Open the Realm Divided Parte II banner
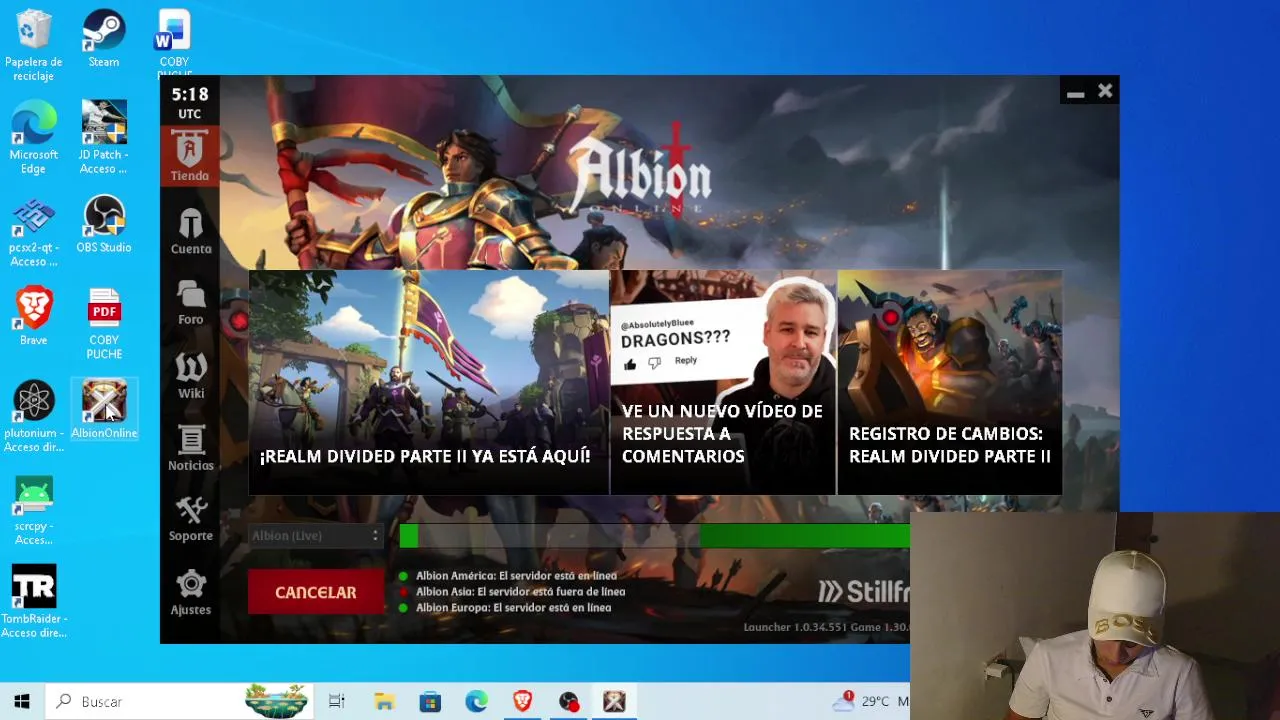The image size is (1280, 720). 428,382
